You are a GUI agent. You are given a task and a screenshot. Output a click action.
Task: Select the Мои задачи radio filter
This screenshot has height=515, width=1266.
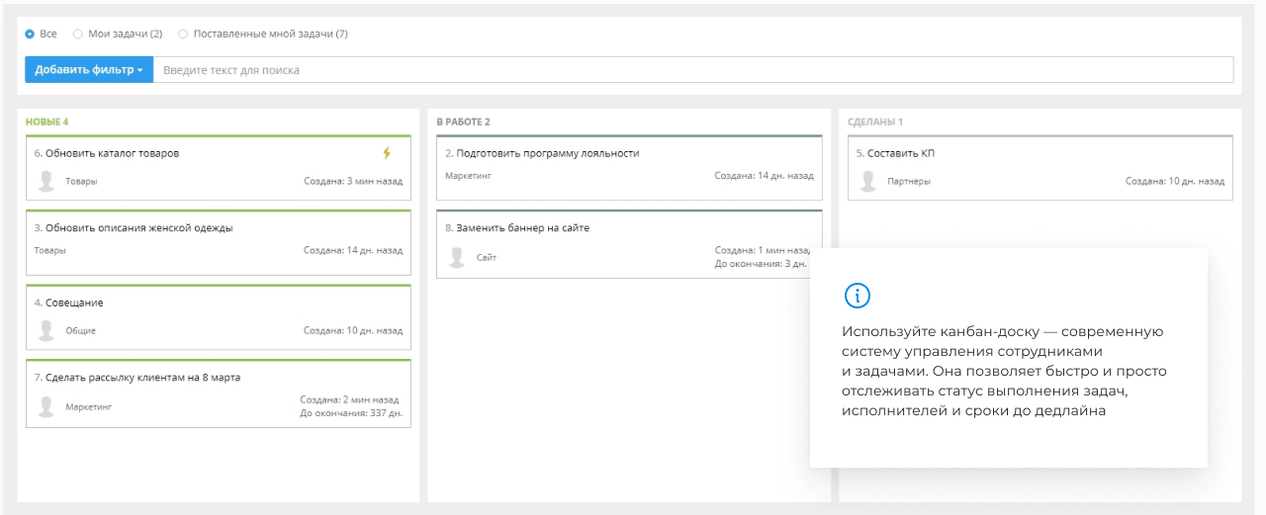(78, 34)
